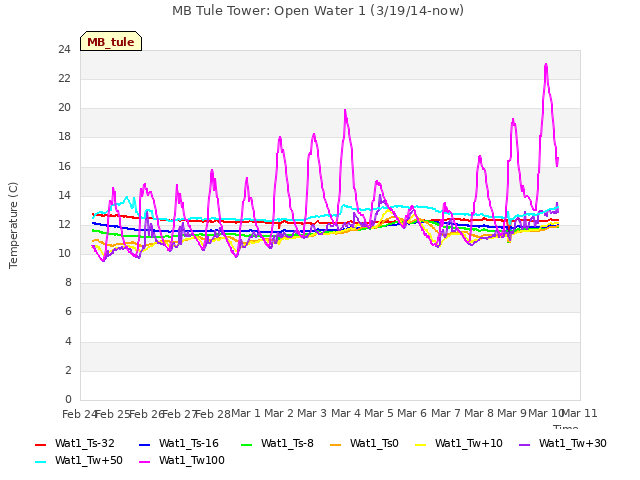Click the 0 y-axis tick label

68,399
